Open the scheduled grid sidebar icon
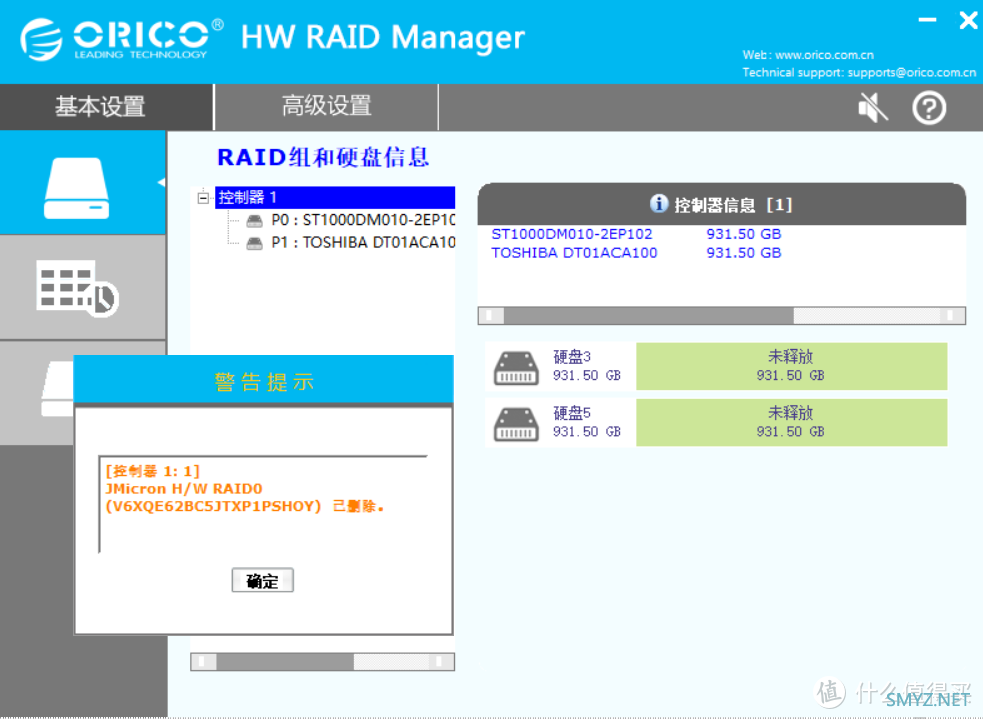983x719 pixels. coord(77,287)
